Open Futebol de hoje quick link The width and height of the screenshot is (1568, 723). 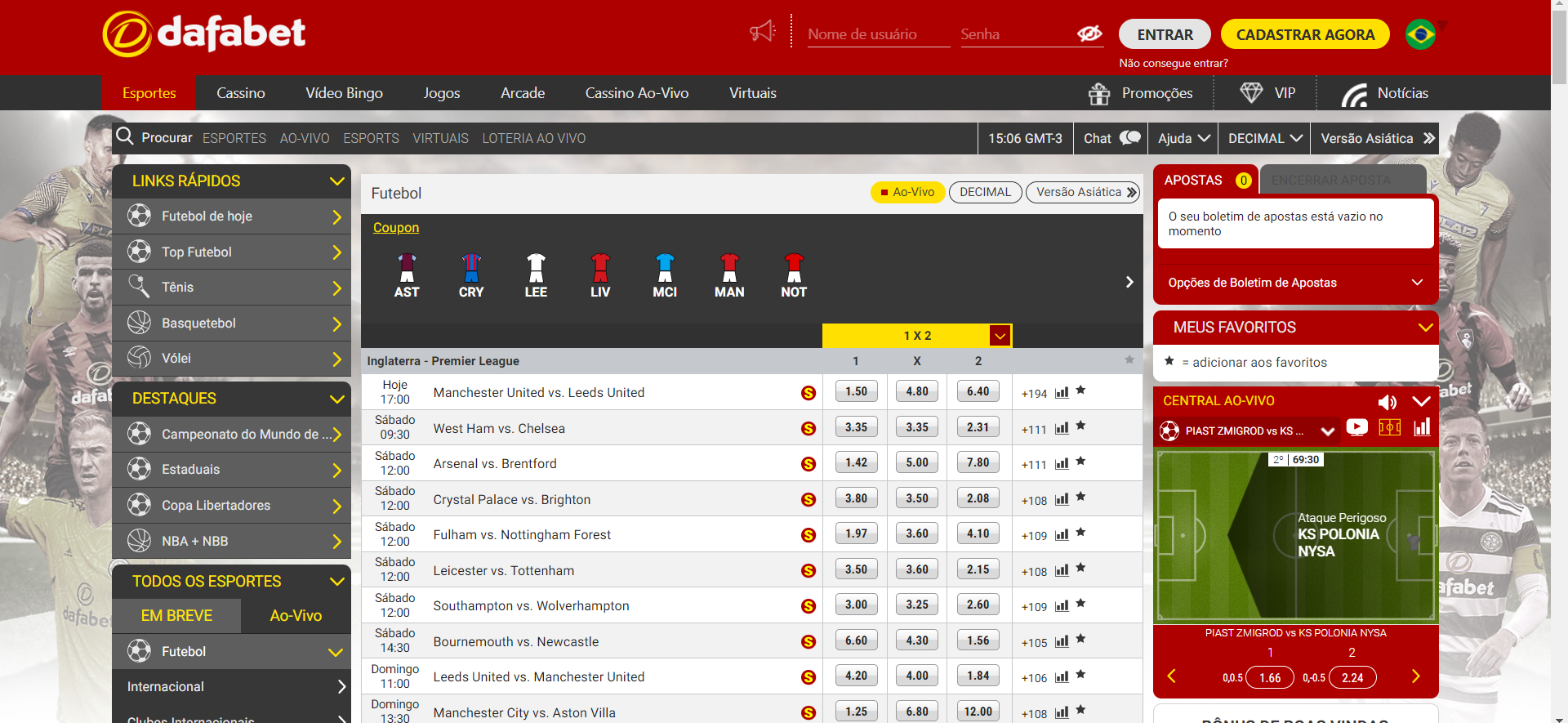tap(232, 216)
